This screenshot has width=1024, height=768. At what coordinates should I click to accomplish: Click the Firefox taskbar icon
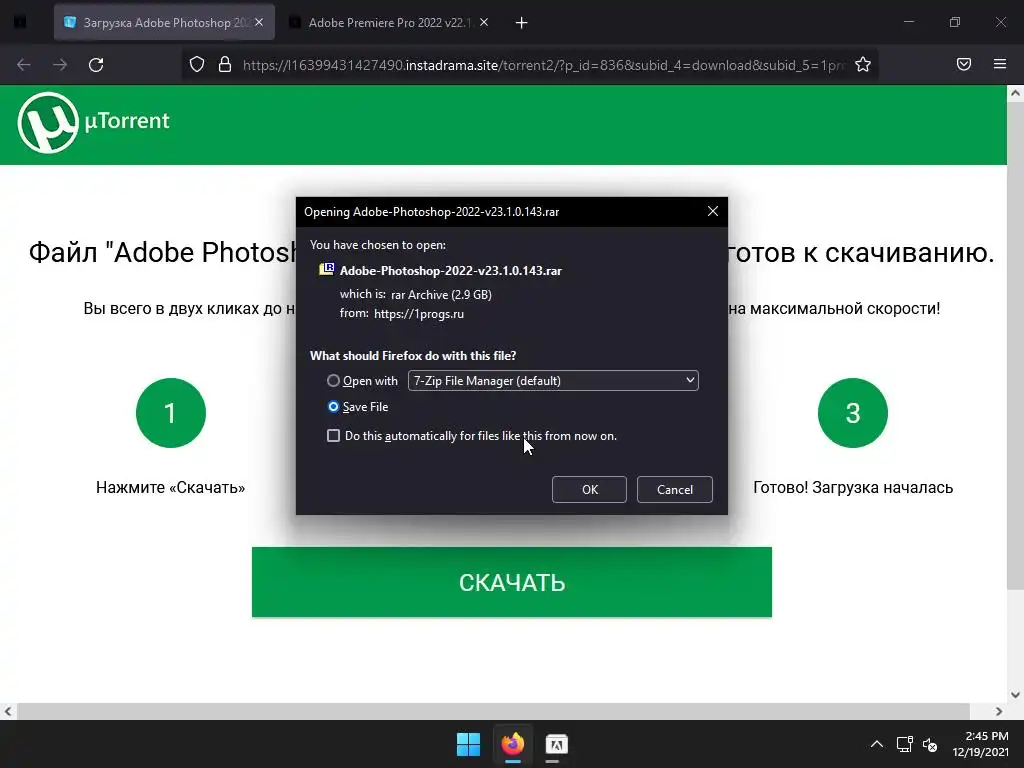(x=513, y=744)
